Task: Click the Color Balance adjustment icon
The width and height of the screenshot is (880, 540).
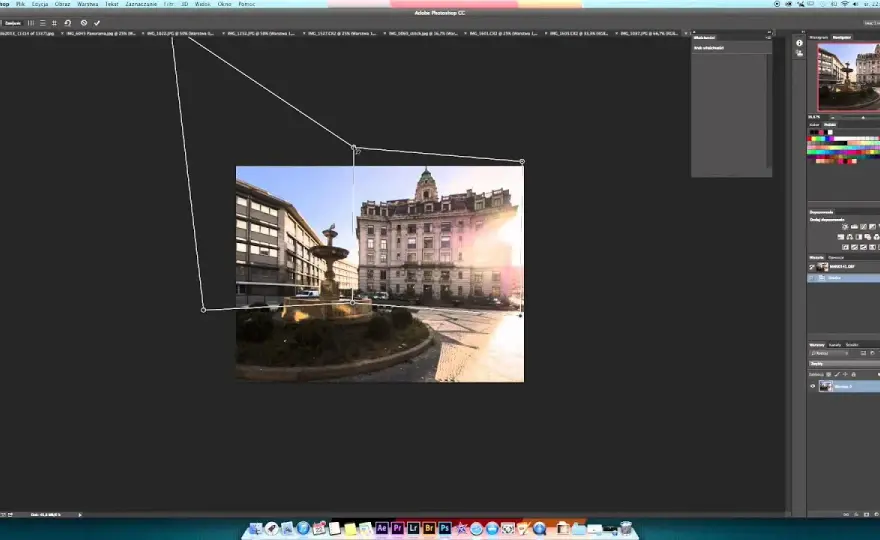Action: click(x=850, y=237)
